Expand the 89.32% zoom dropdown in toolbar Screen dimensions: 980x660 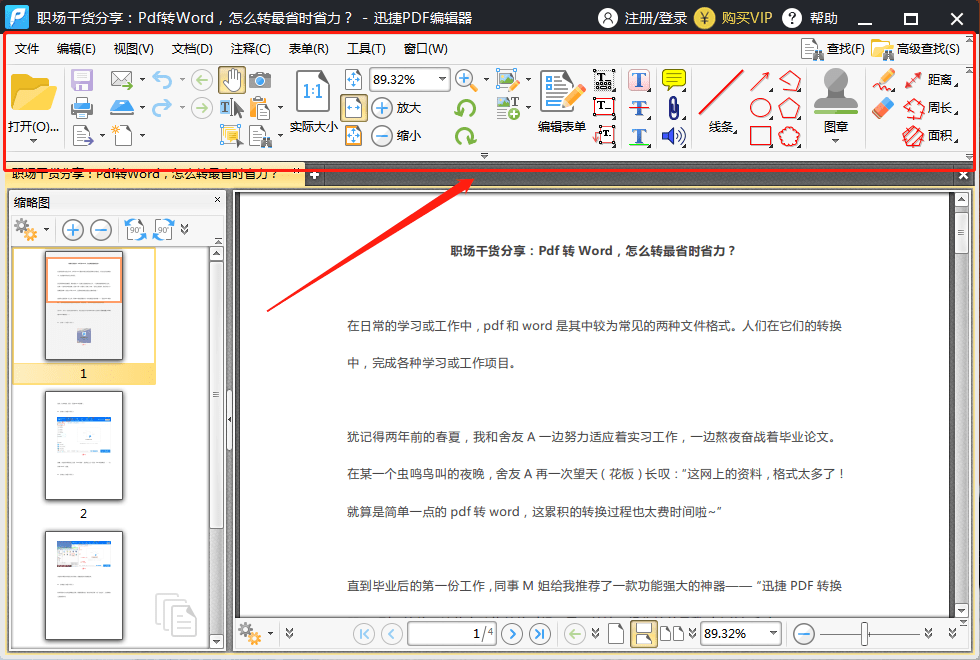point(442,79)
